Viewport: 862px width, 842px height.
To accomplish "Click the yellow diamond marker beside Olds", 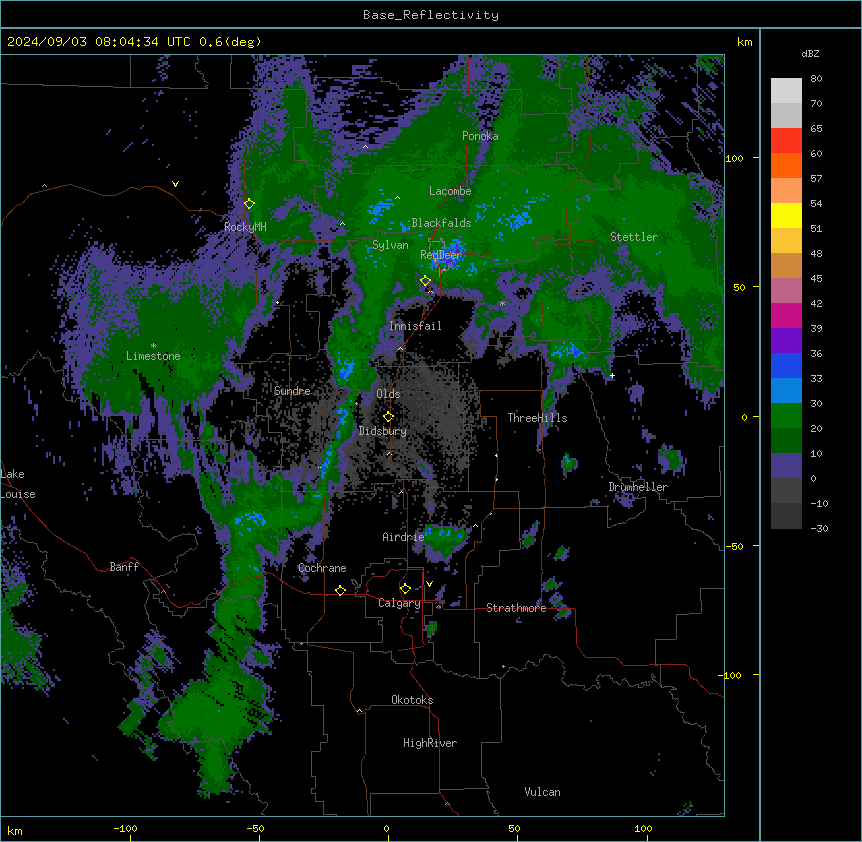I will 388,417.
